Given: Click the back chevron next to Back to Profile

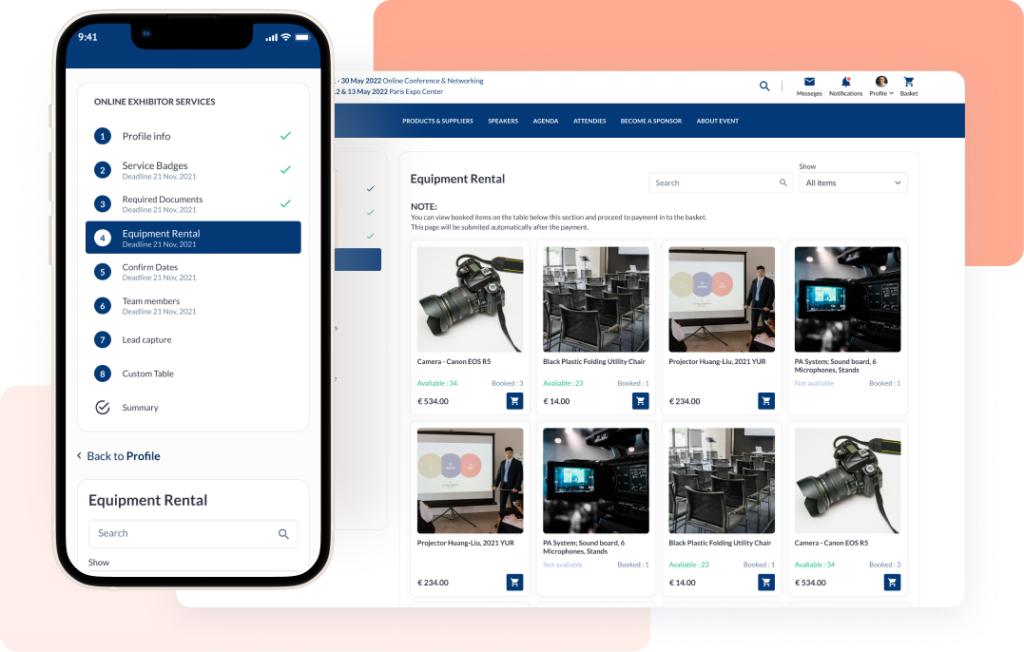Looking at the screenshot, I should click(x=79, y=455).
